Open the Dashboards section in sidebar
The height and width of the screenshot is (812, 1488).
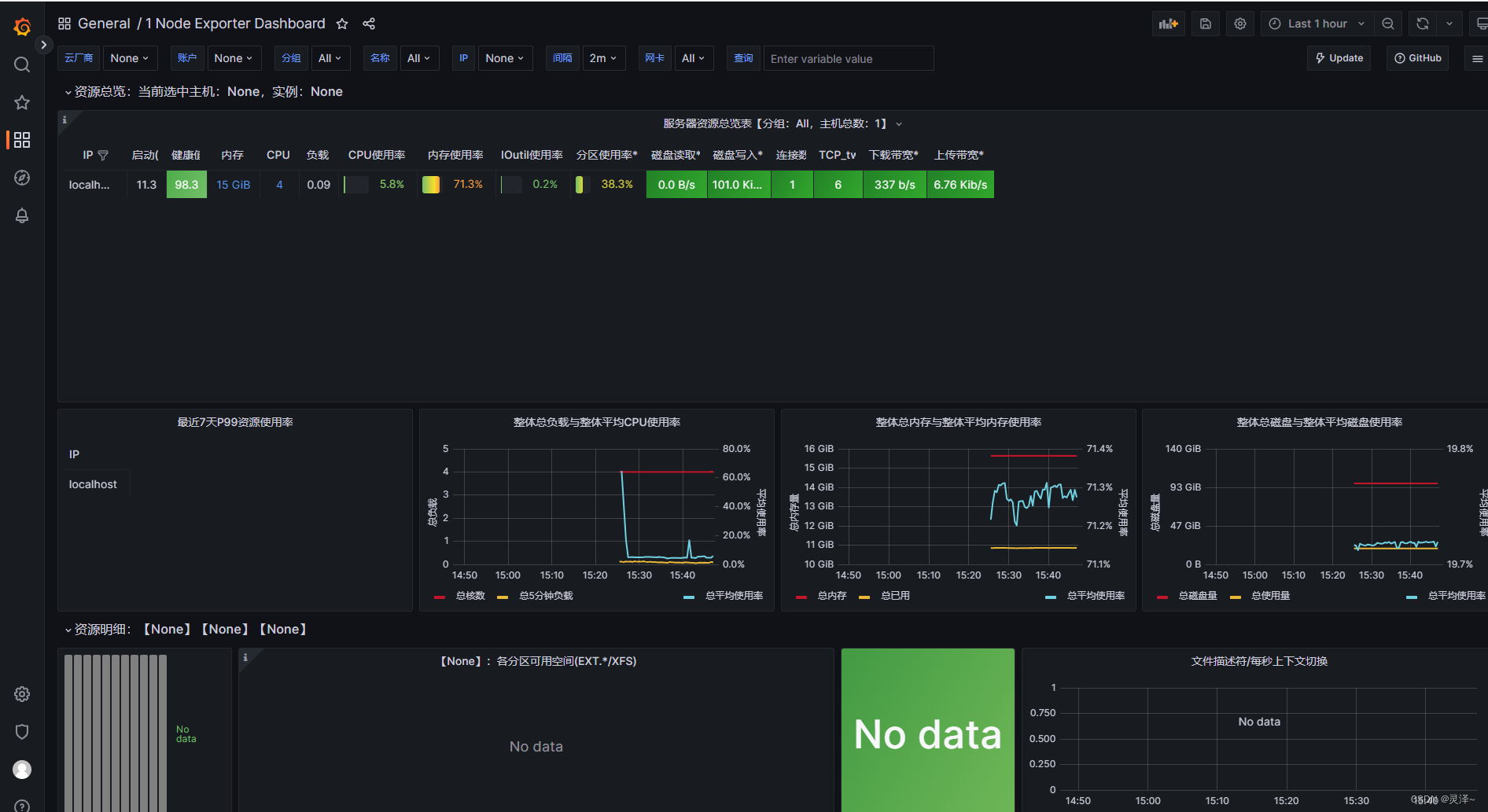tap(22, 140)
